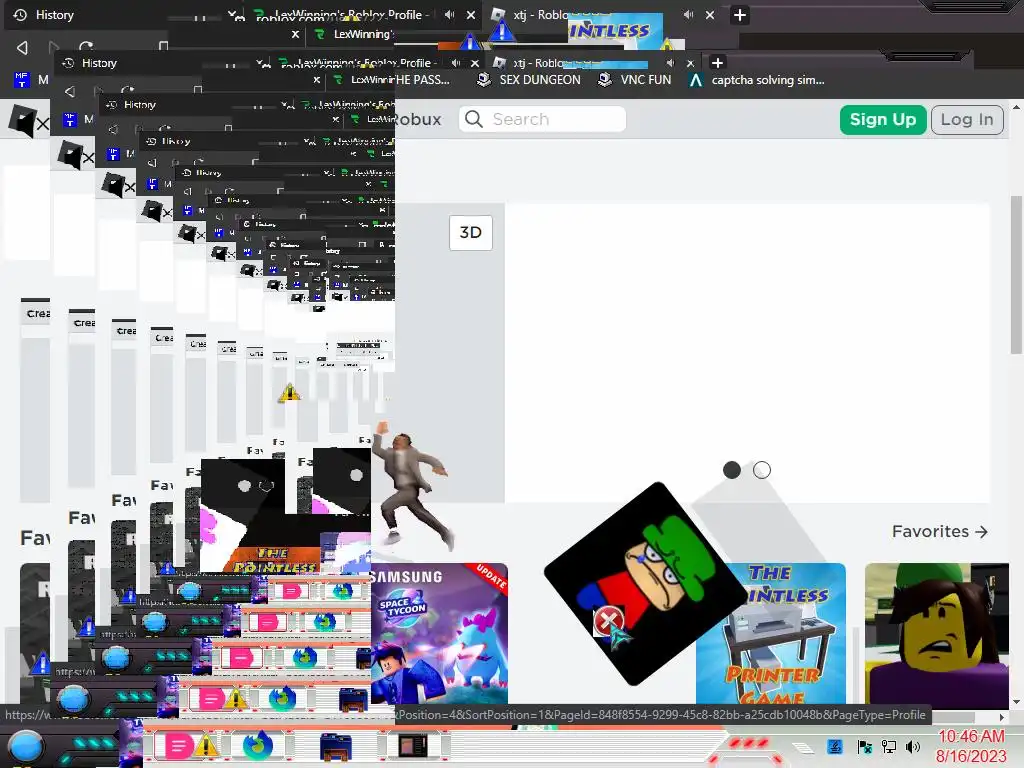
Task: Open the SEX DUNGEON bookmark
Action: click(x=529, y=80)
